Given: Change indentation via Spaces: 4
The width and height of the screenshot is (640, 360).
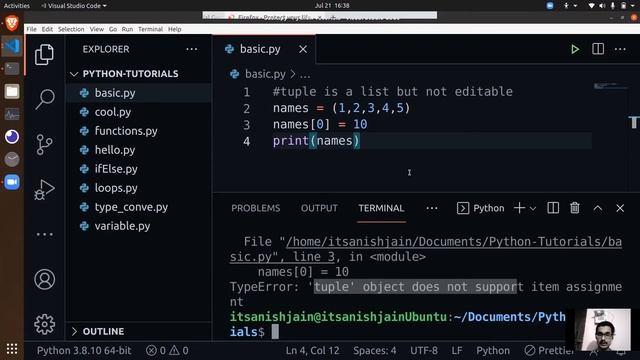Looking at the screenshot, I should [375, 350].
